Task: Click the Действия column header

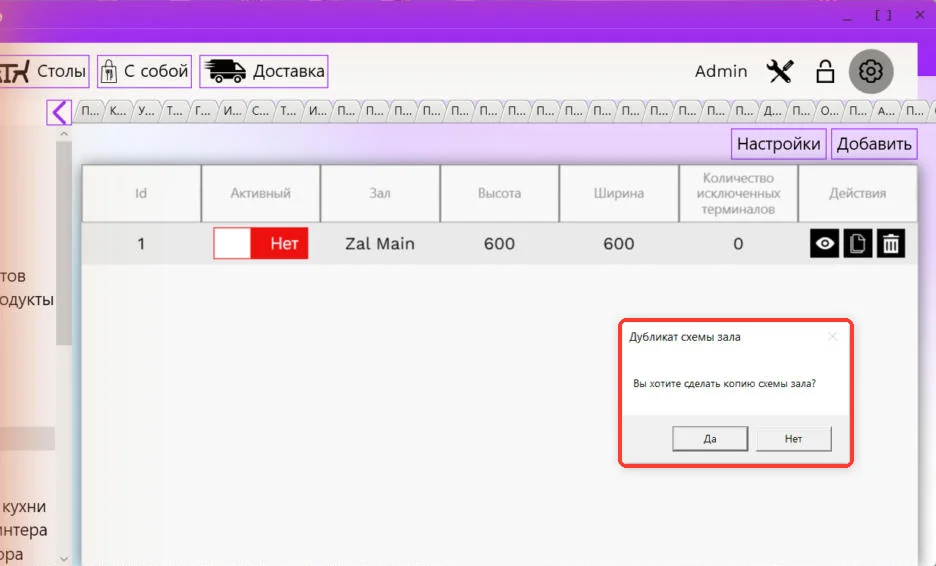Action: 857,193
